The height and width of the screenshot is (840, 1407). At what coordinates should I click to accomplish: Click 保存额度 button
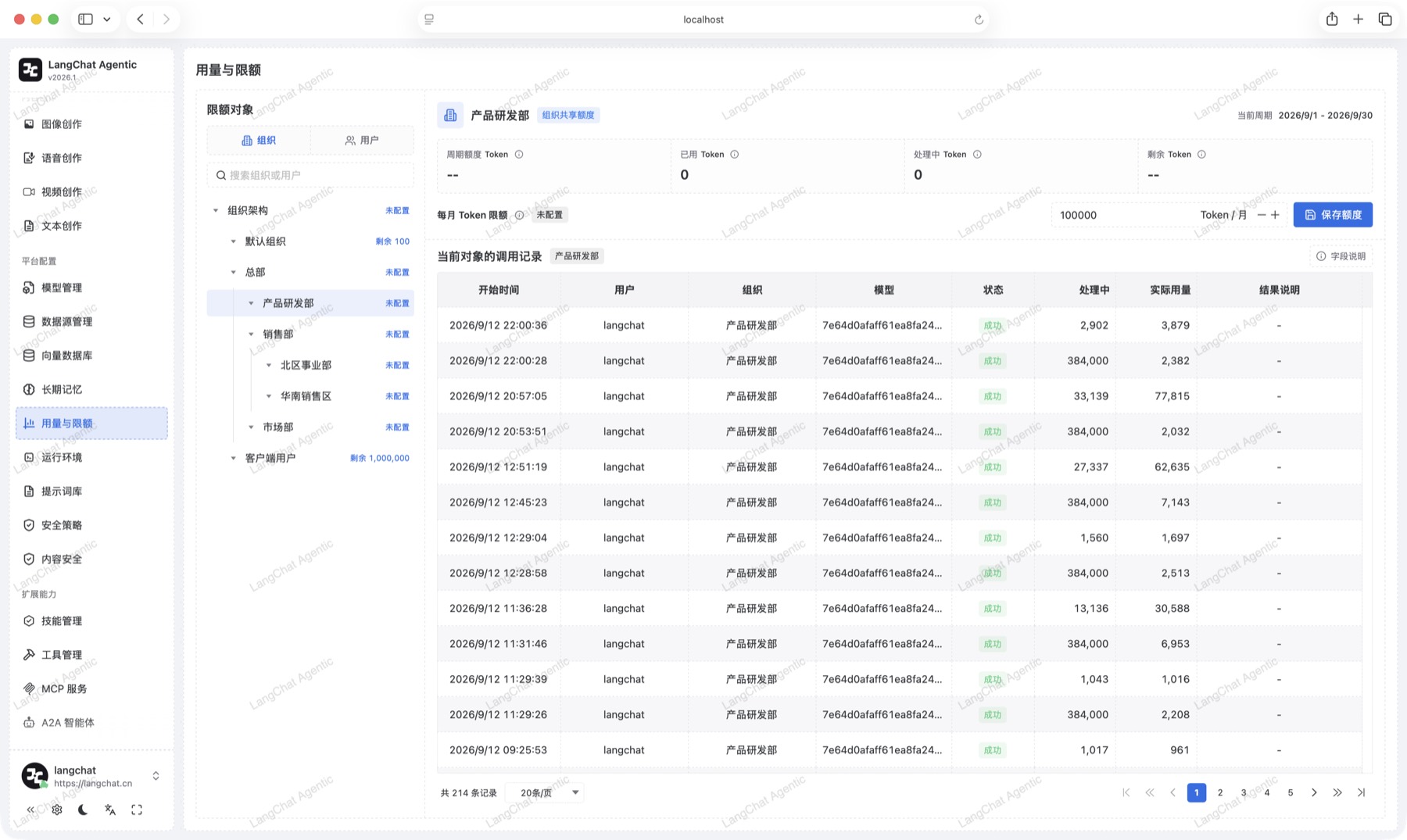[x=1333, y=215]
